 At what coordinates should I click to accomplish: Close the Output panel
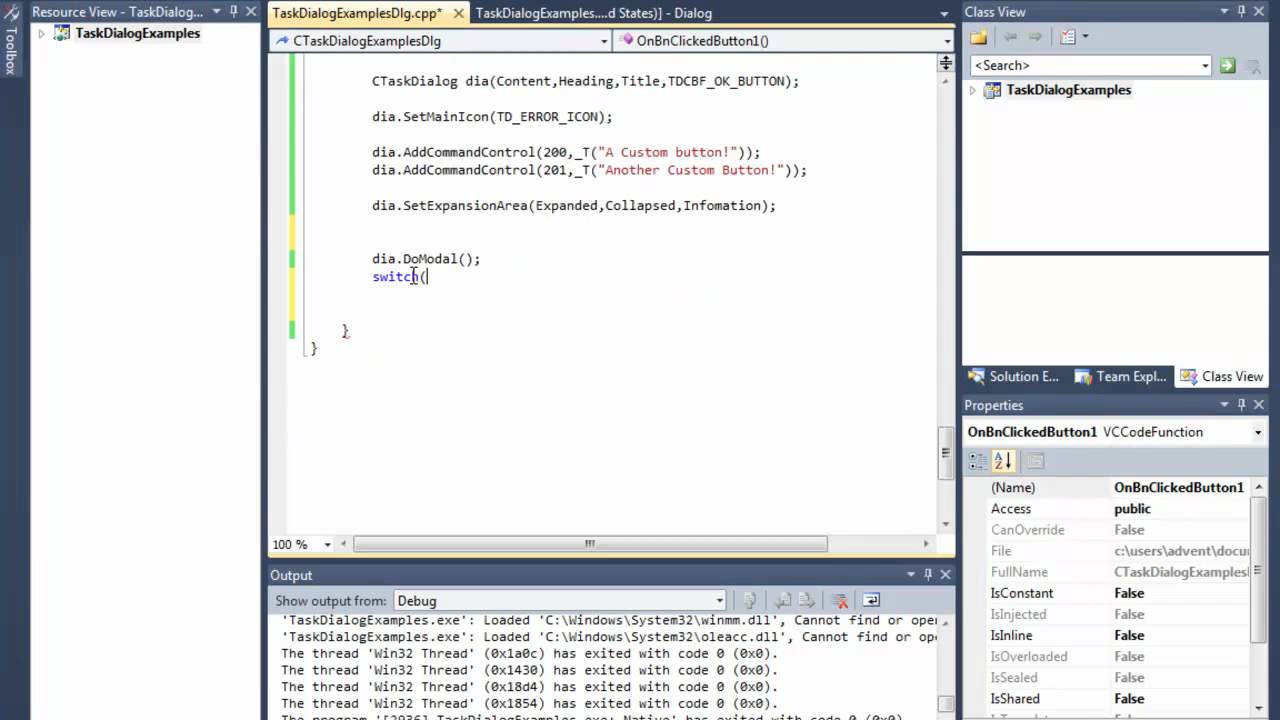coord(945,575)
